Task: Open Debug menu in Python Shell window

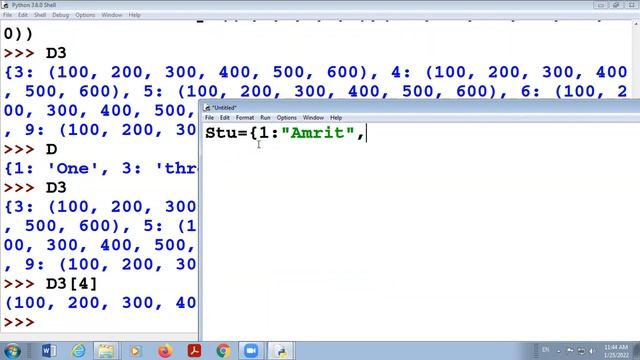Action: 60,15
